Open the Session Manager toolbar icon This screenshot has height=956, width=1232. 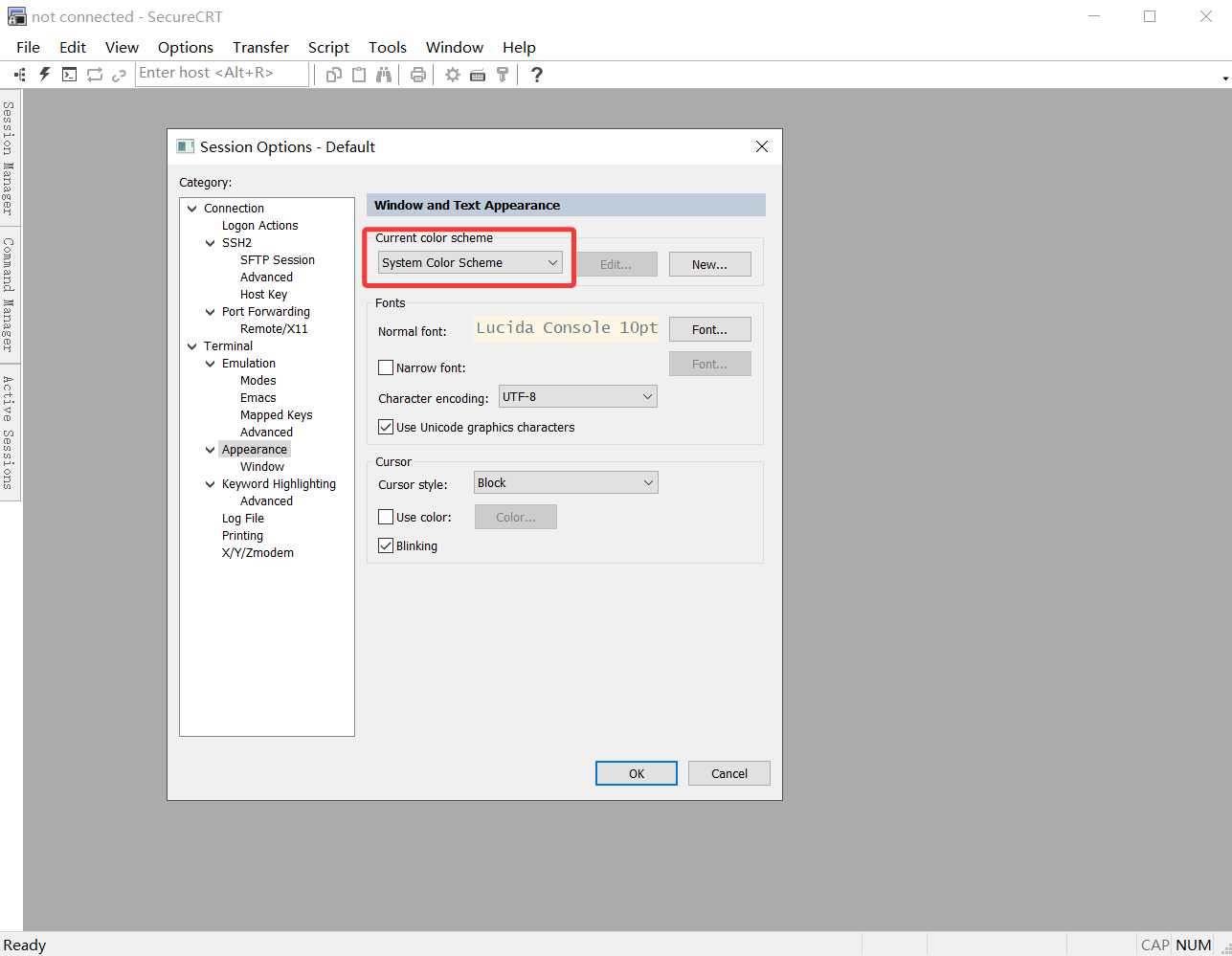tap(20, 75)
